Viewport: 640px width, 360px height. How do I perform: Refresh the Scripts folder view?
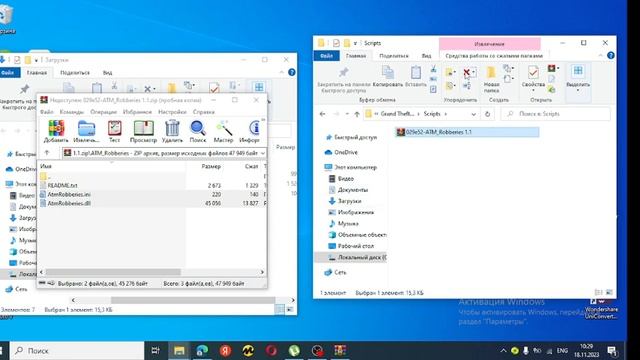pyautogui.click(x=487, y=114)
